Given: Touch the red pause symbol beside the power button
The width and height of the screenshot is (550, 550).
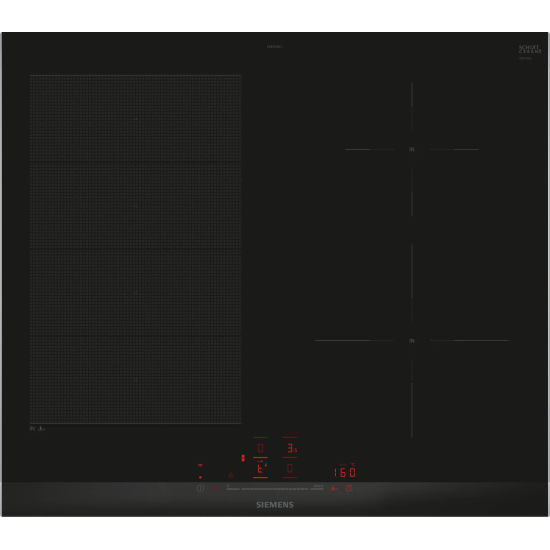Looking at the screenshot, I should click(216, 488).
